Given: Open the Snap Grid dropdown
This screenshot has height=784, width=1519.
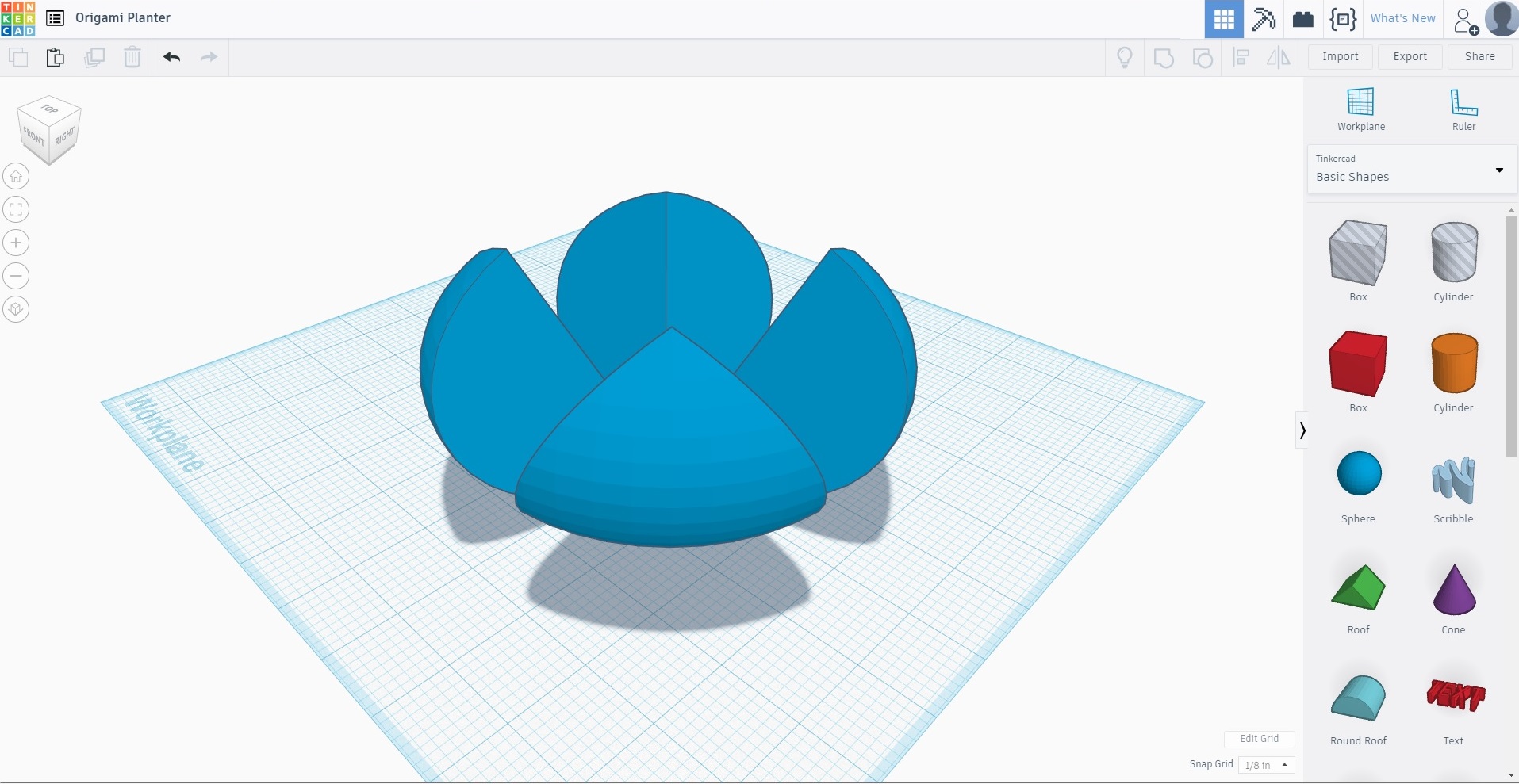Looking at the screenshot, I should [1267, 765].
